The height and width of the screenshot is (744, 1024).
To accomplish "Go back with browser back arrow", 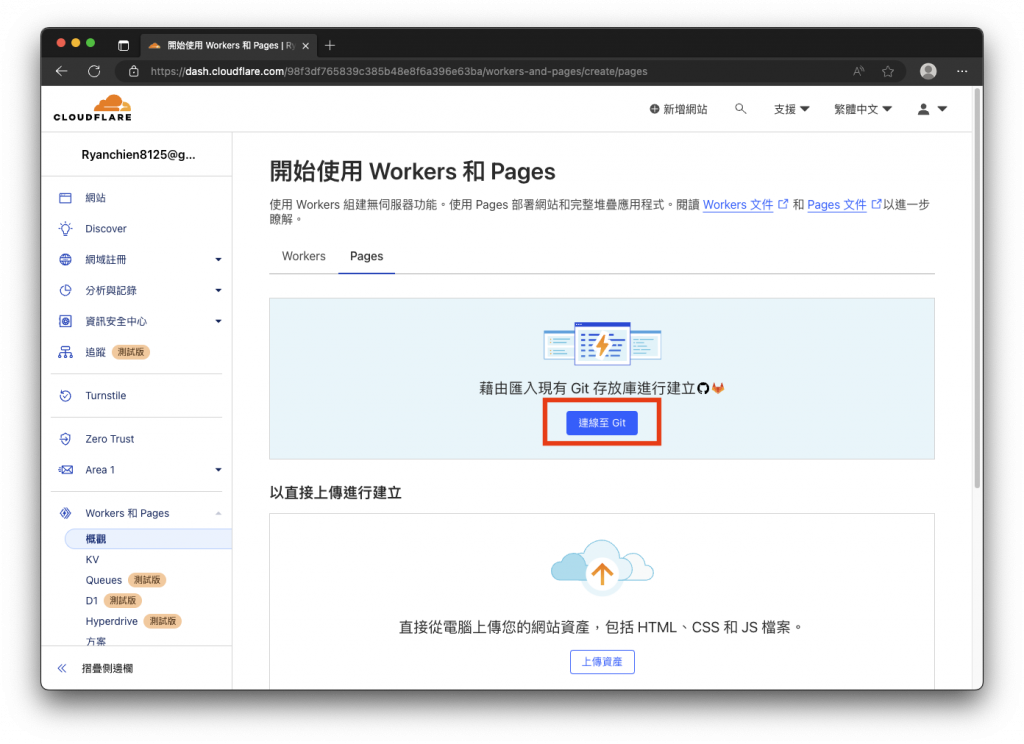I will (61, 71).
